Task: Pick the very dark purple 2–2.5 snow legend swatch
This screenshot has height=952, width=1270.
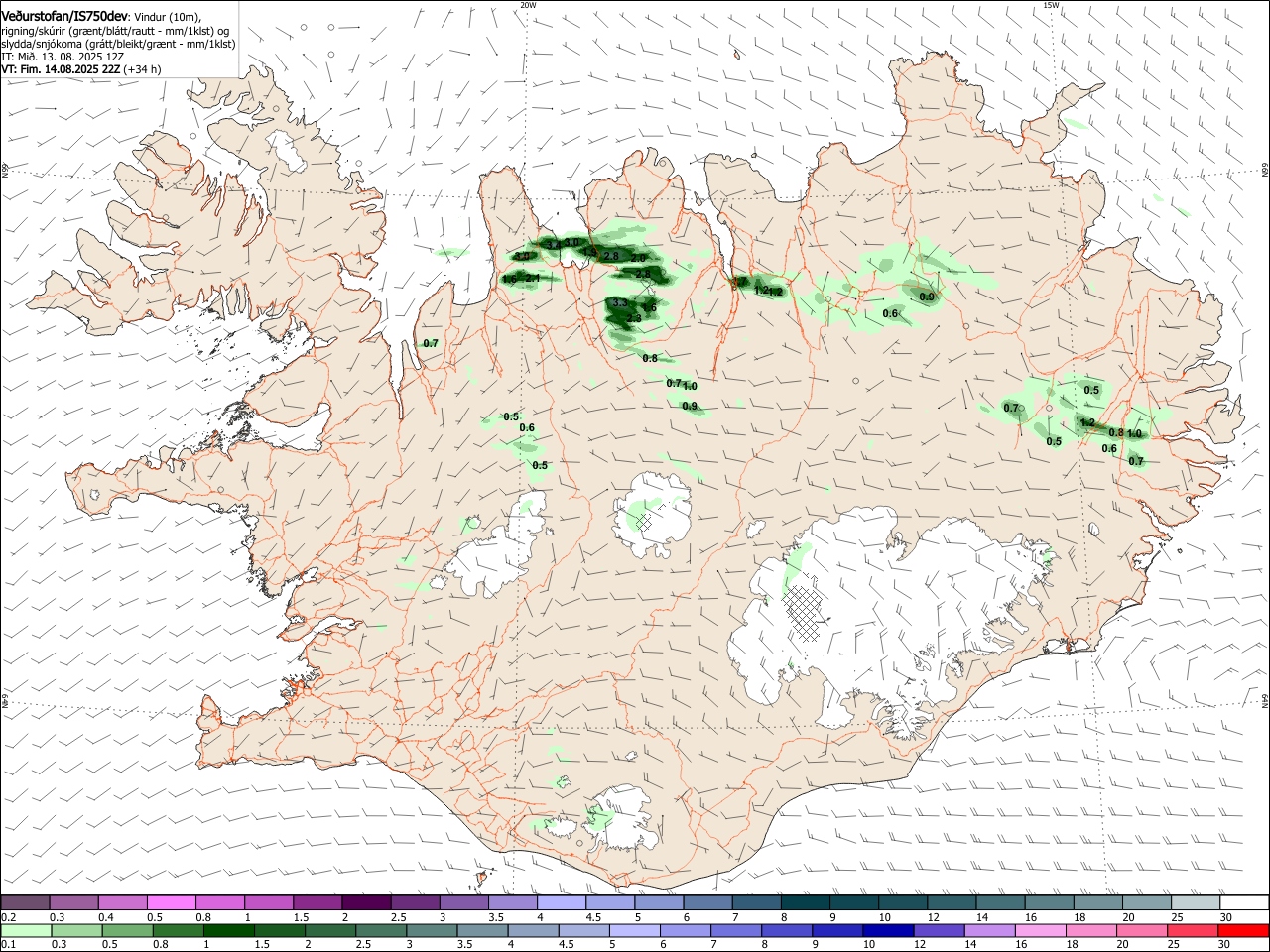Action: pos(365,902)
